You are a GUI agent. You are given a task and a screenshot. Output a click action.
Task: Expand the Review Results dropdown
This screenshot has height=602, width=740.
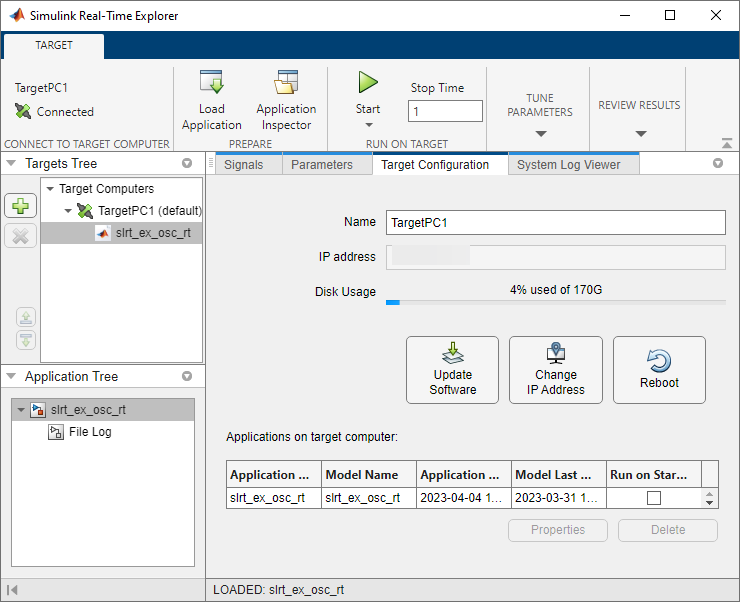(x=640, y=133)
